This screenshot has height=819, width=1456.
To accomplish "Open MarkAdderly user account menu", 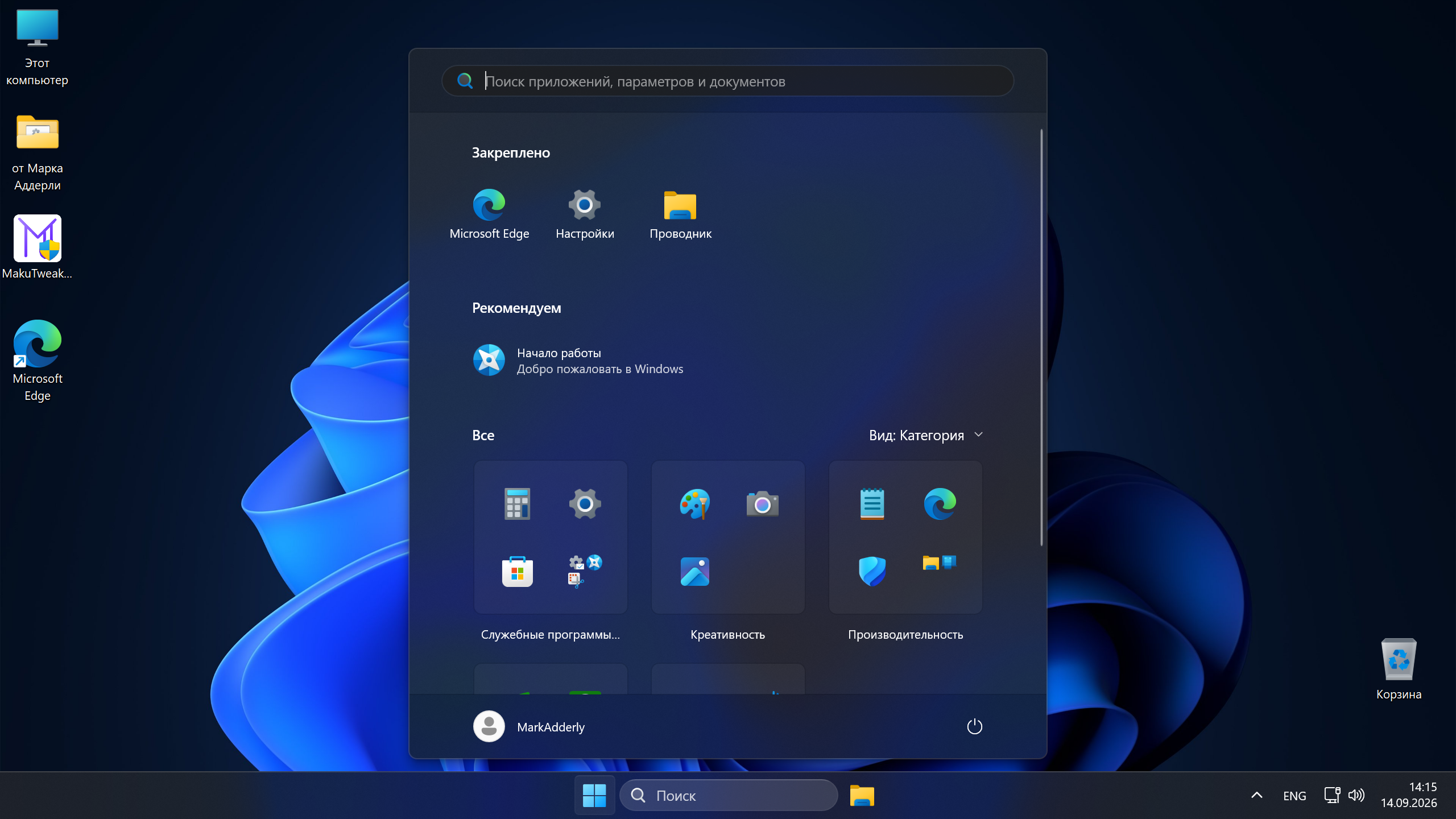I will [x=529, y=726].
